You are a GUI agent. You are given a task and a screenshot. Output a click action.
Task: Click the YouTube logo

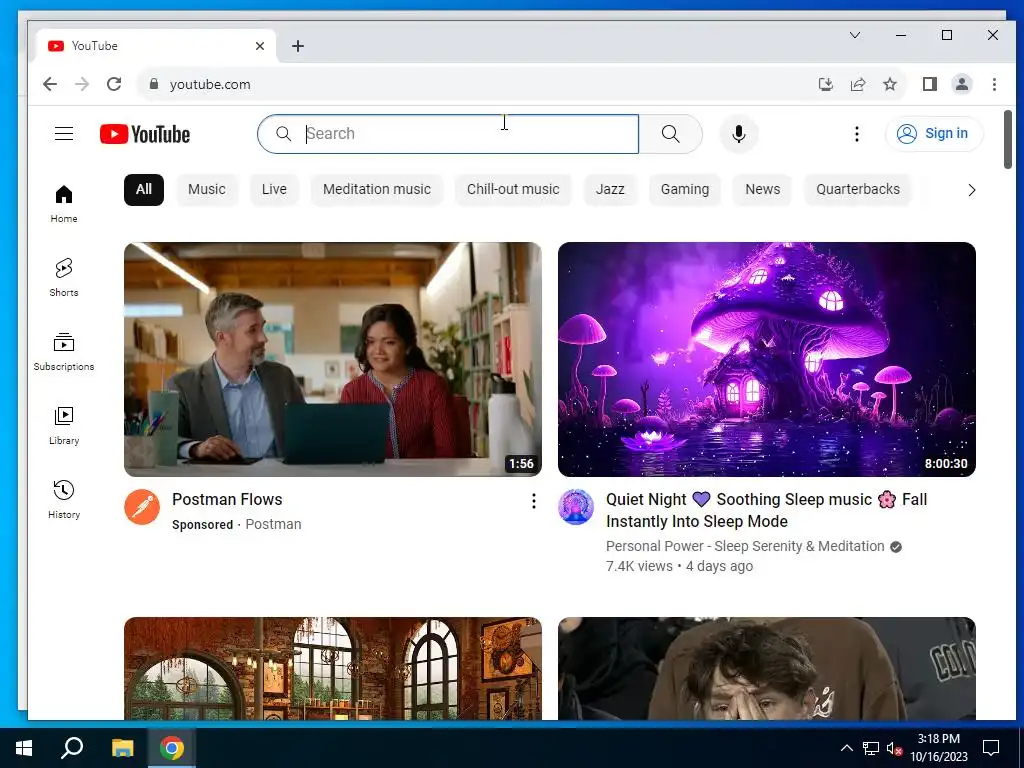coord(145,134)
